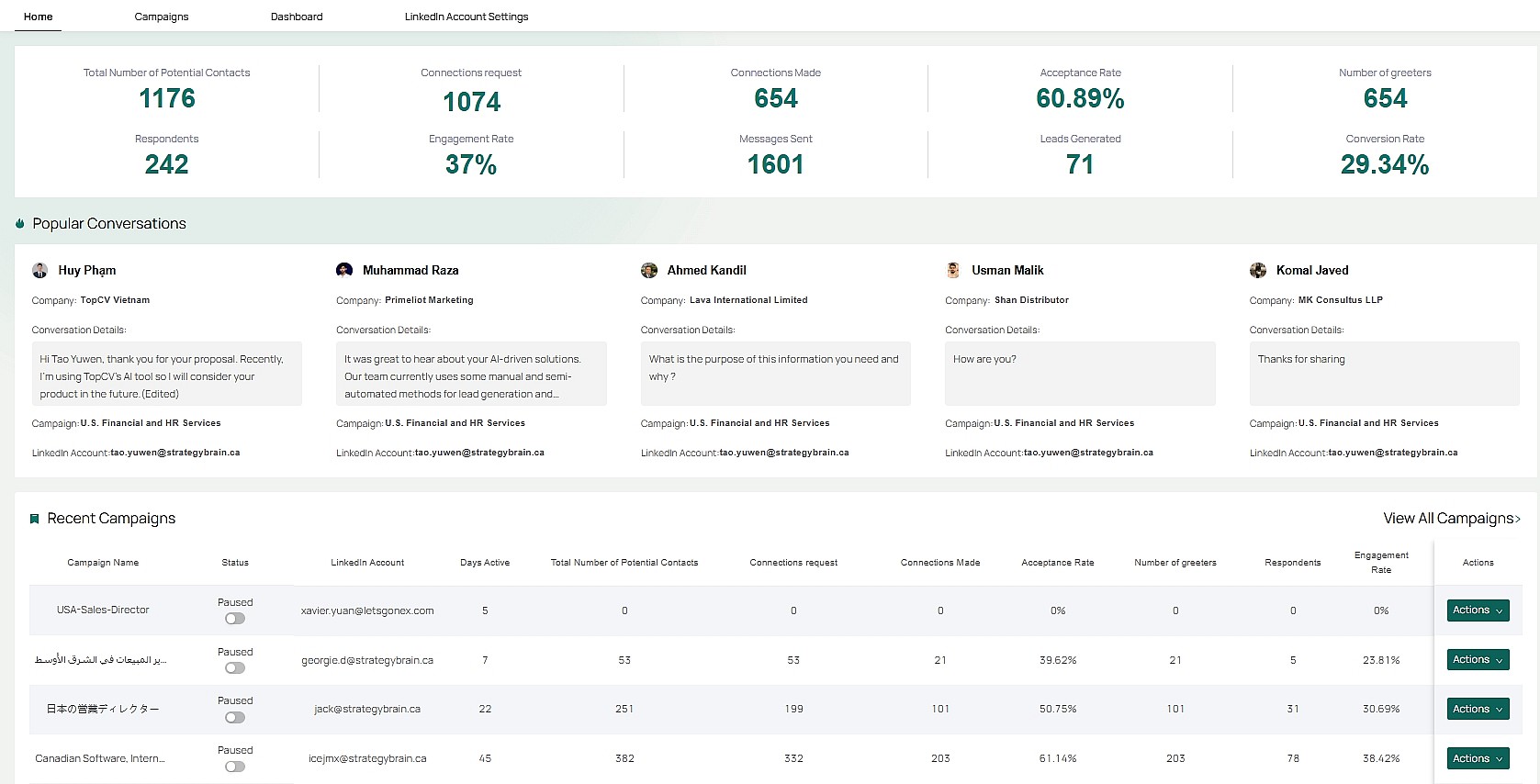The height and width of the screenshot is (784, 1540).
Task: Click Muhammad Raza's profile avatar
Action: tap(344, 270)
